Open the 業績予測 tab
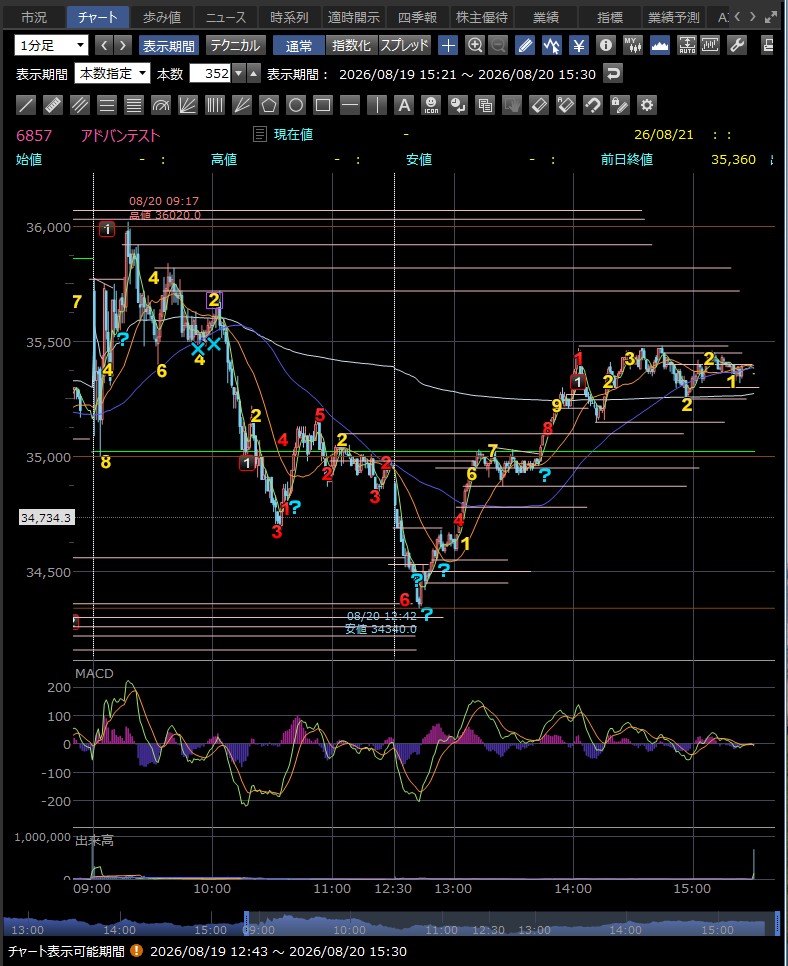This screenshot has height=966, width=788. coord(674,18)
